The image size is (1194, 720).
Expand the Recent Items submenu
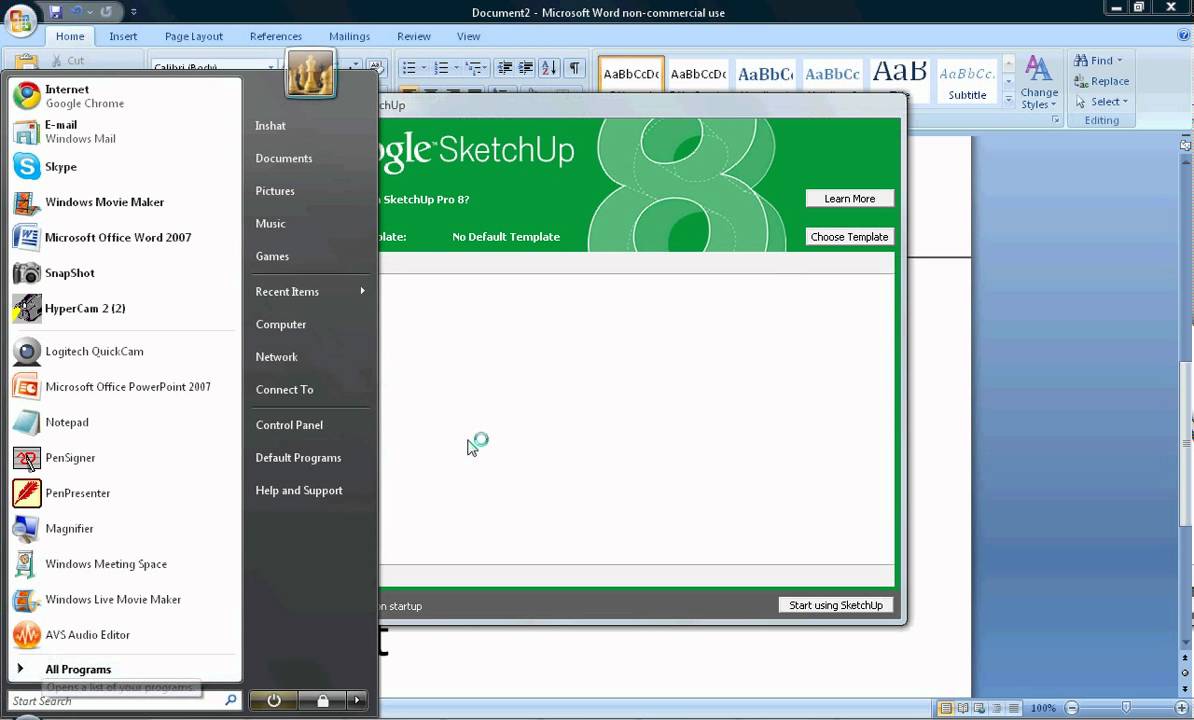tap(309, 292)
